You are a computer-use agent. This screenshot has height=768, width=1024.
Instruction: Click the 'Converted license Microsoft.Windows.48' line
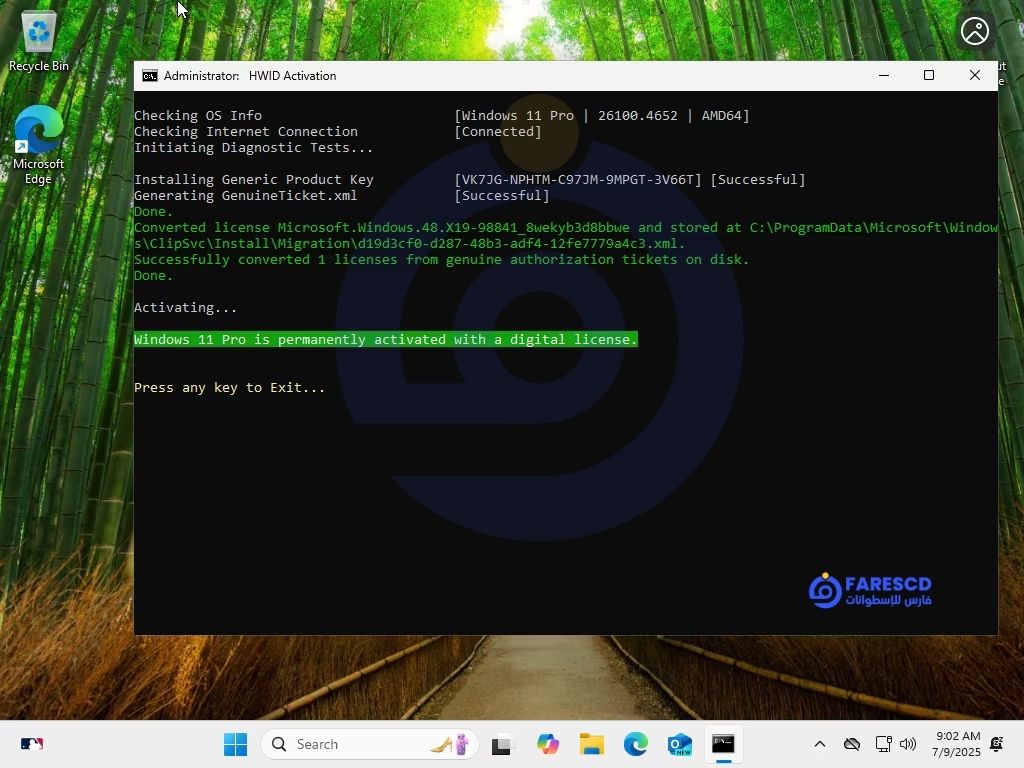pos(566,236)
